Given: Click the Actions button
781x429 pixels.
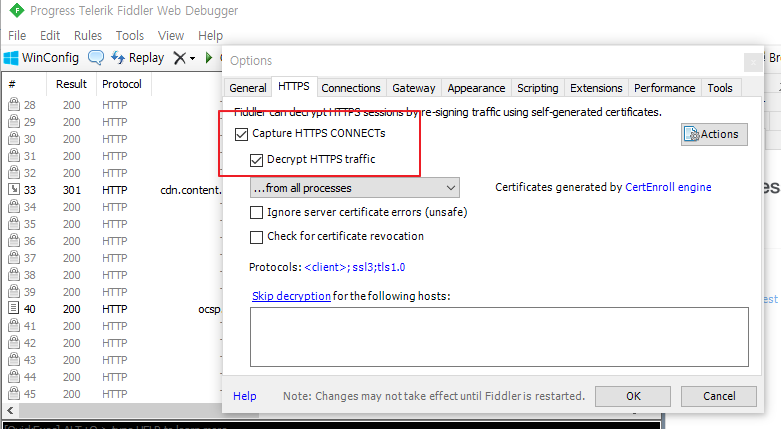Looking at the screenshot, I should tap(714, 134).
